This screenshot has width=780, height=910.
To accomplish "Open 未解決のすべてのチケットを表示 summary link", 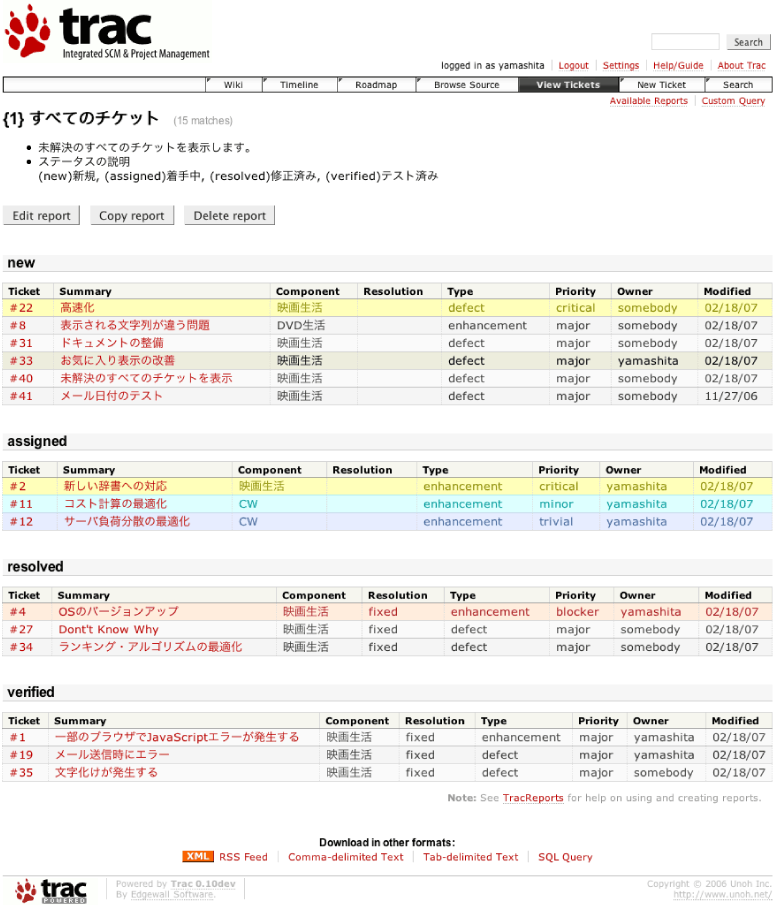I will (146, 378).
